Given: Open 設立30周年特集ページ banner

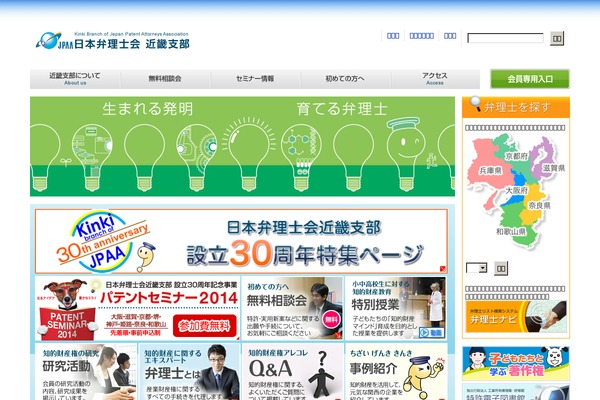Looking at the screenshot, I should [241, 241].
